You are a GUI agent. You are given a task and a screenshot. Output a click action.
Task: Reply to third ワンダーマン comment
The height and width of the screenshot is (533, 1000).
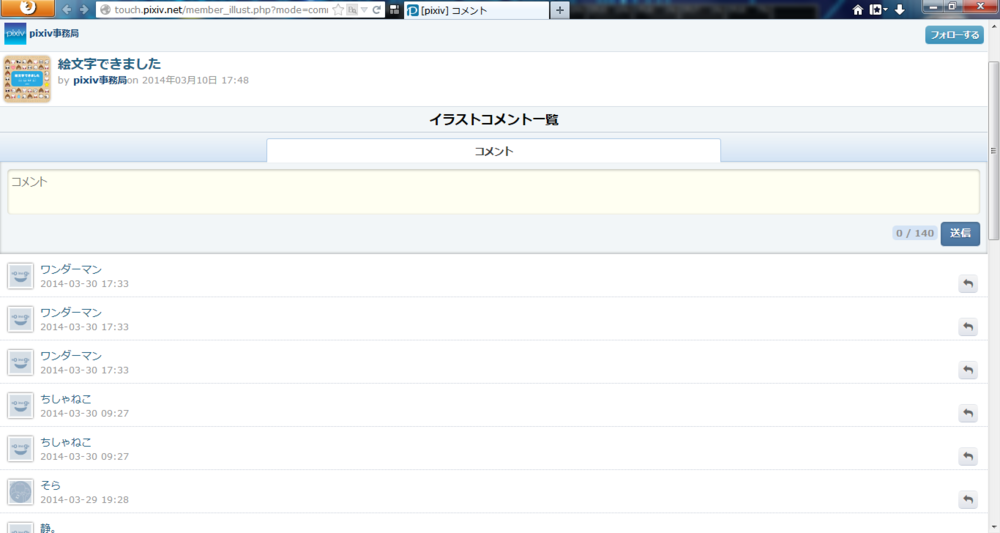(968, 370)
